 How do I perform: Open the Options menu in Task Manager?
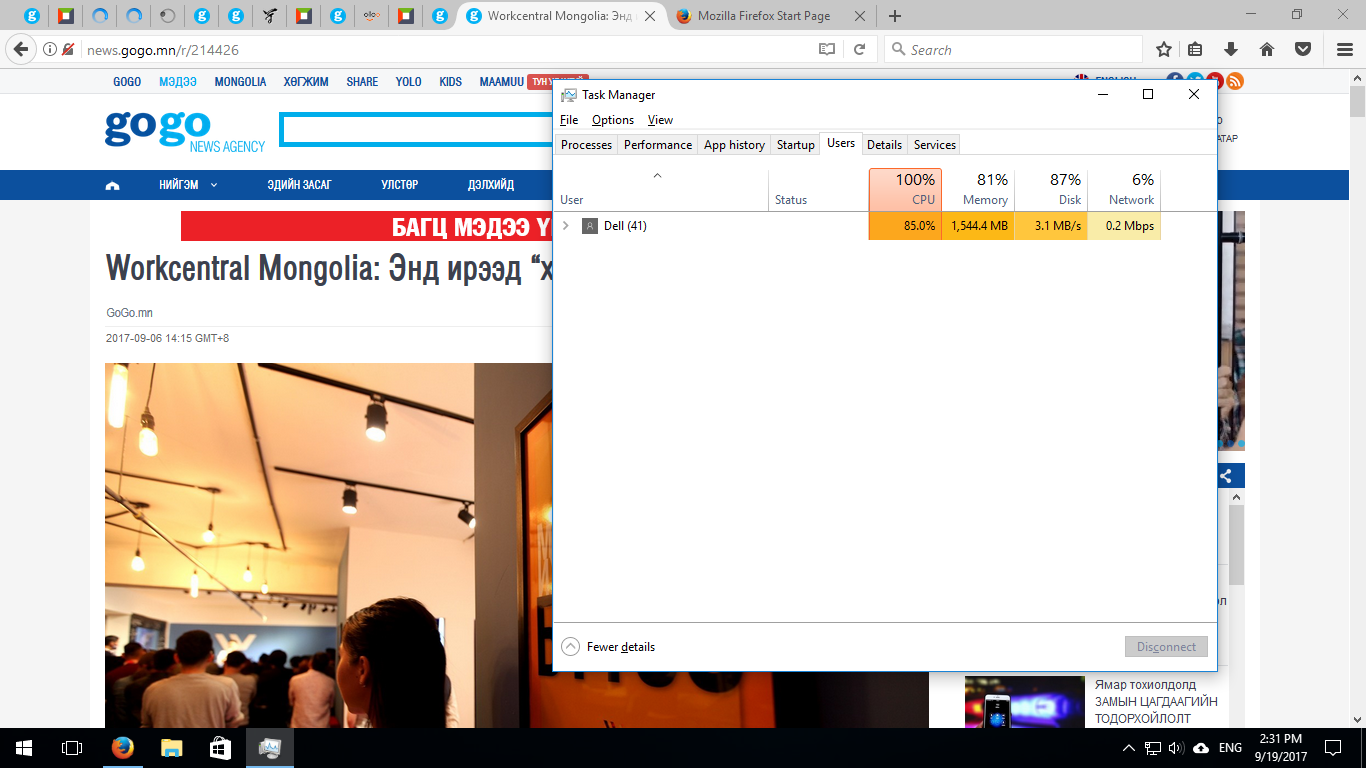[613, 119]
